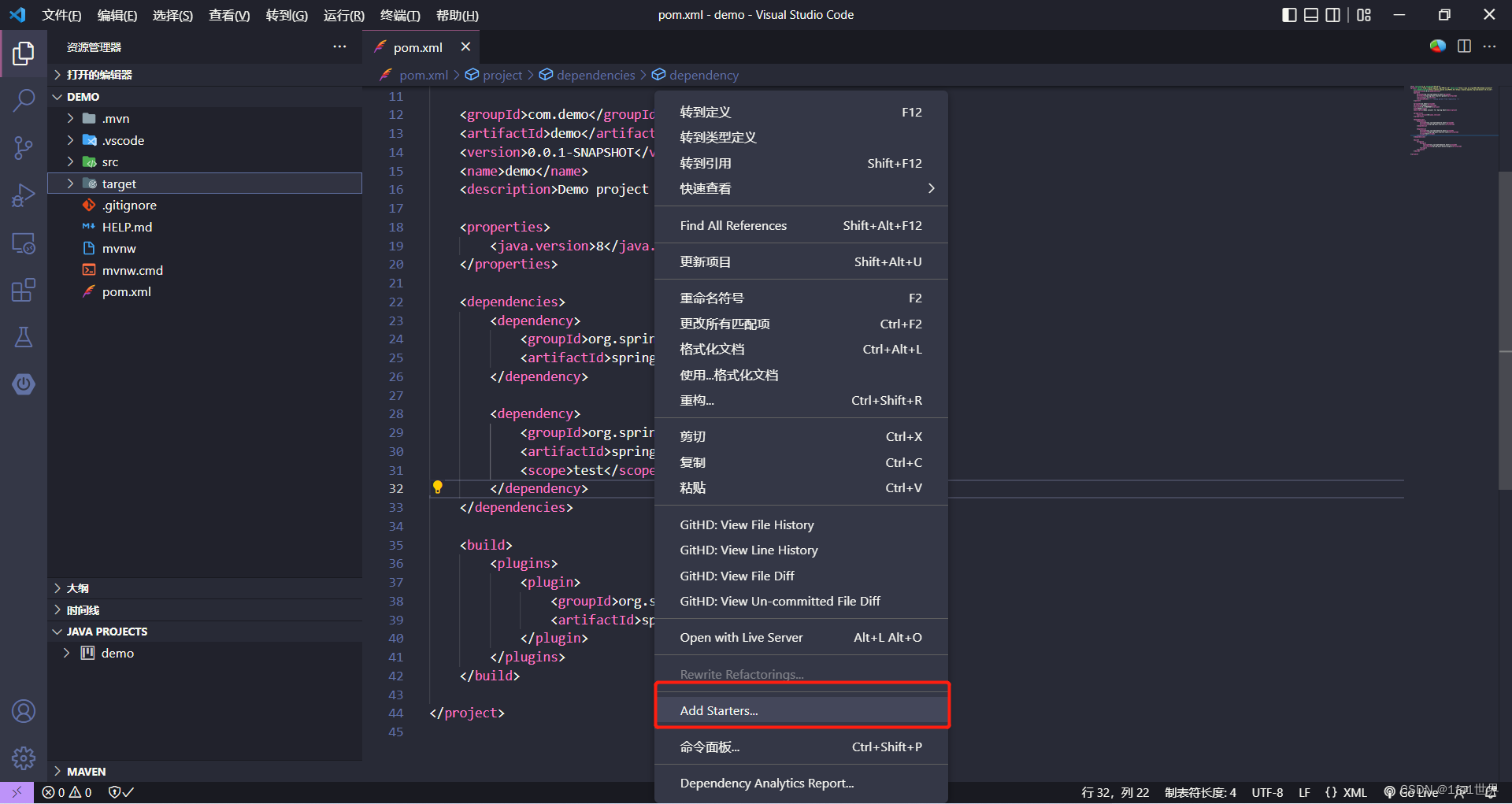Open the Extensions view
This screenshot has width=1512, height=804.
24,290
